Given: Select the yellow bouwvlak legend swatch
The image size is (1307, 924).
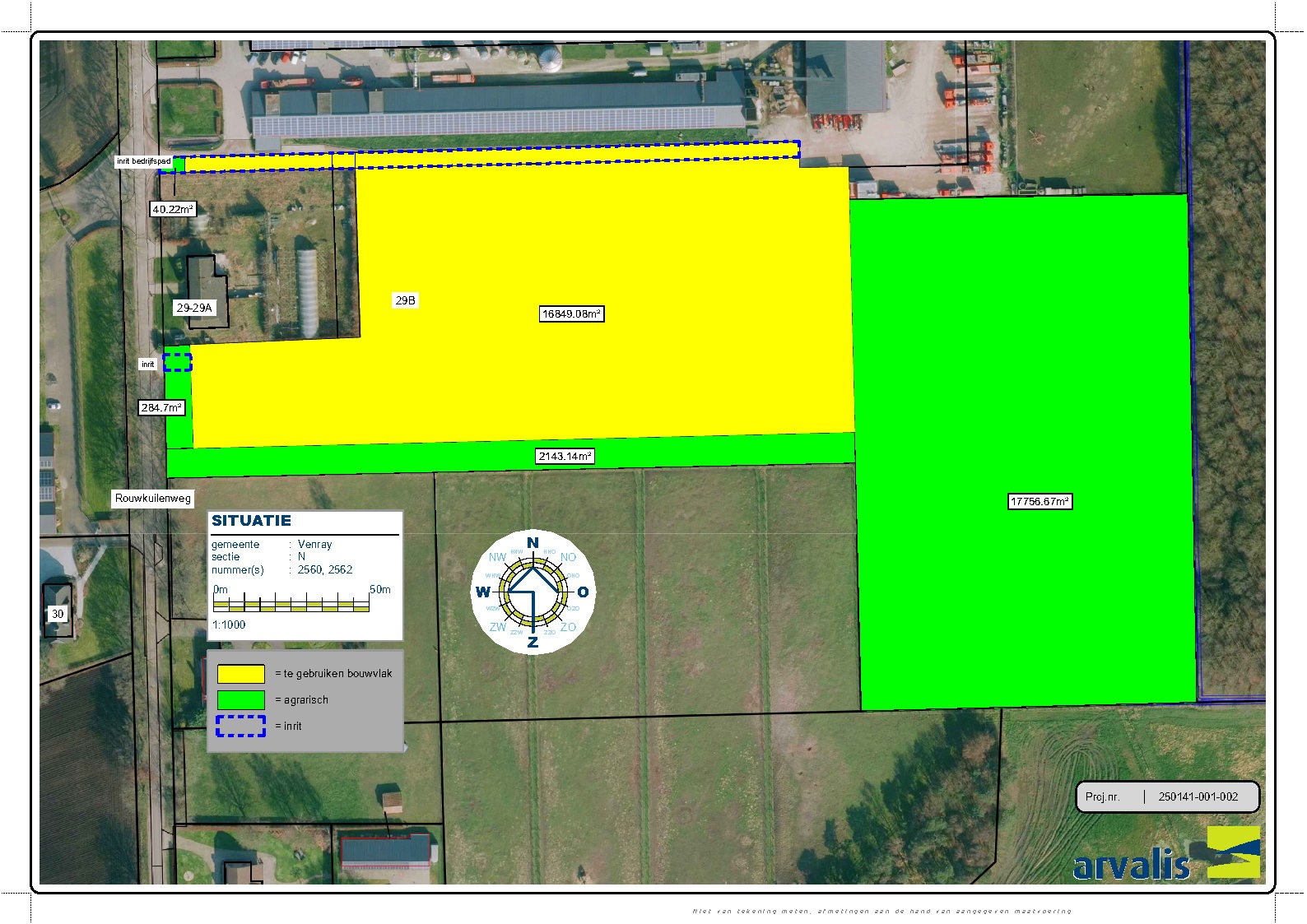Looking at the screenshot, I should click(x=240, y=674).
